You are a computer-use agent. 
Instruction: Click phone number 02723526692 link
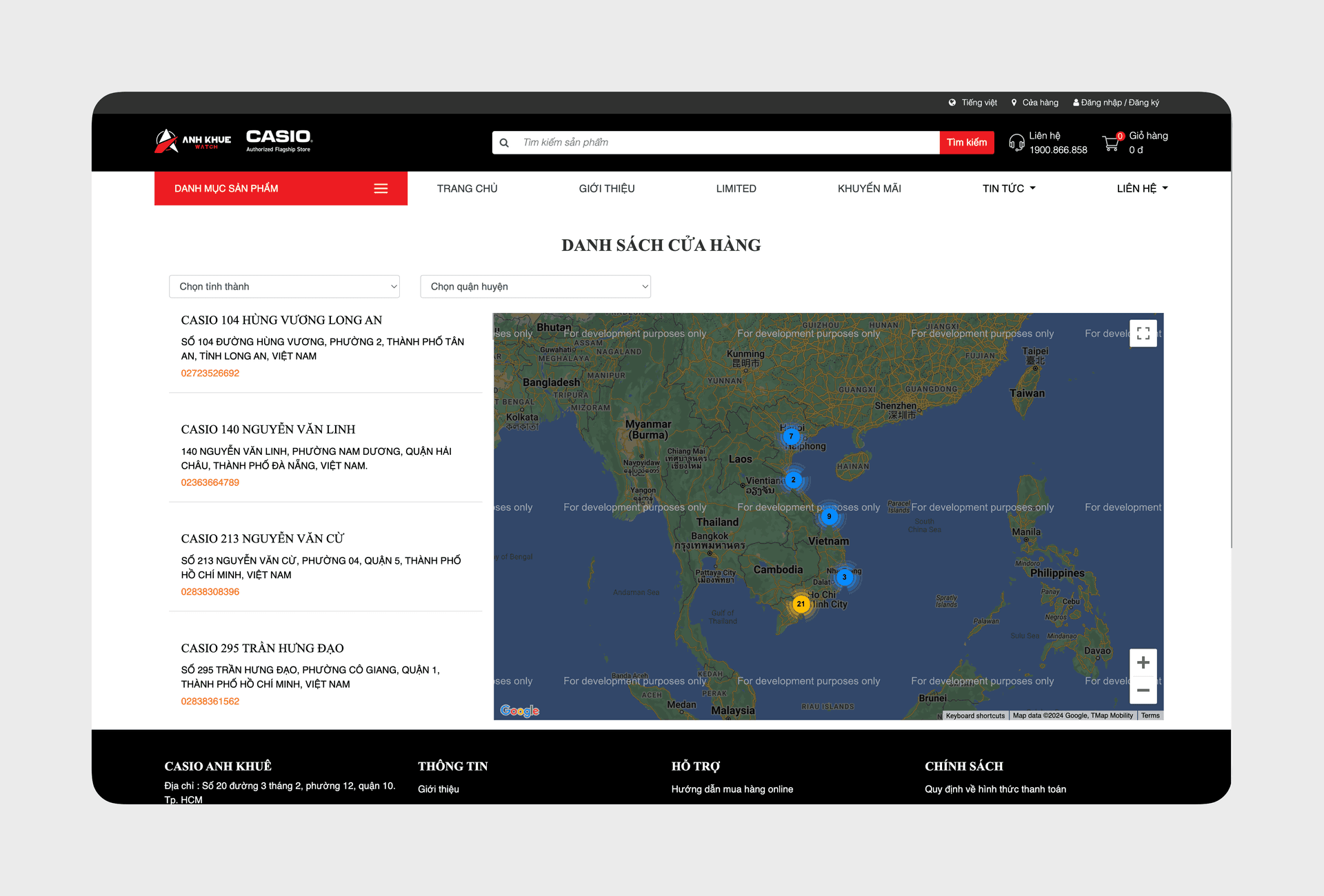[210, 374]
